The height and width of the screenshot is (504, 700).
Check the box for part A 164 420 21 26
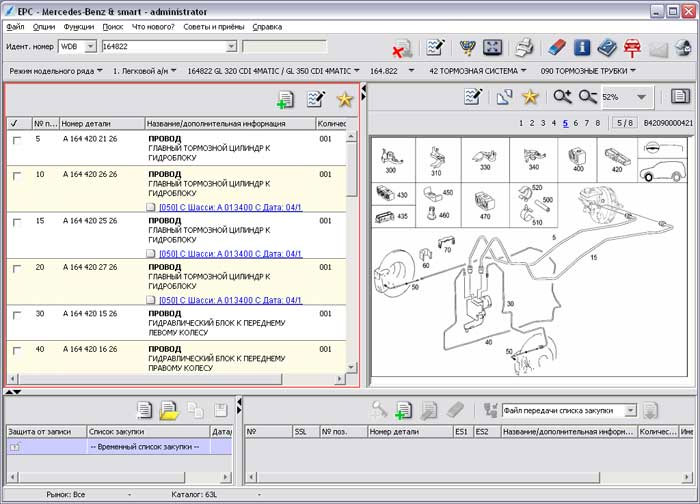tap(16, 140)
